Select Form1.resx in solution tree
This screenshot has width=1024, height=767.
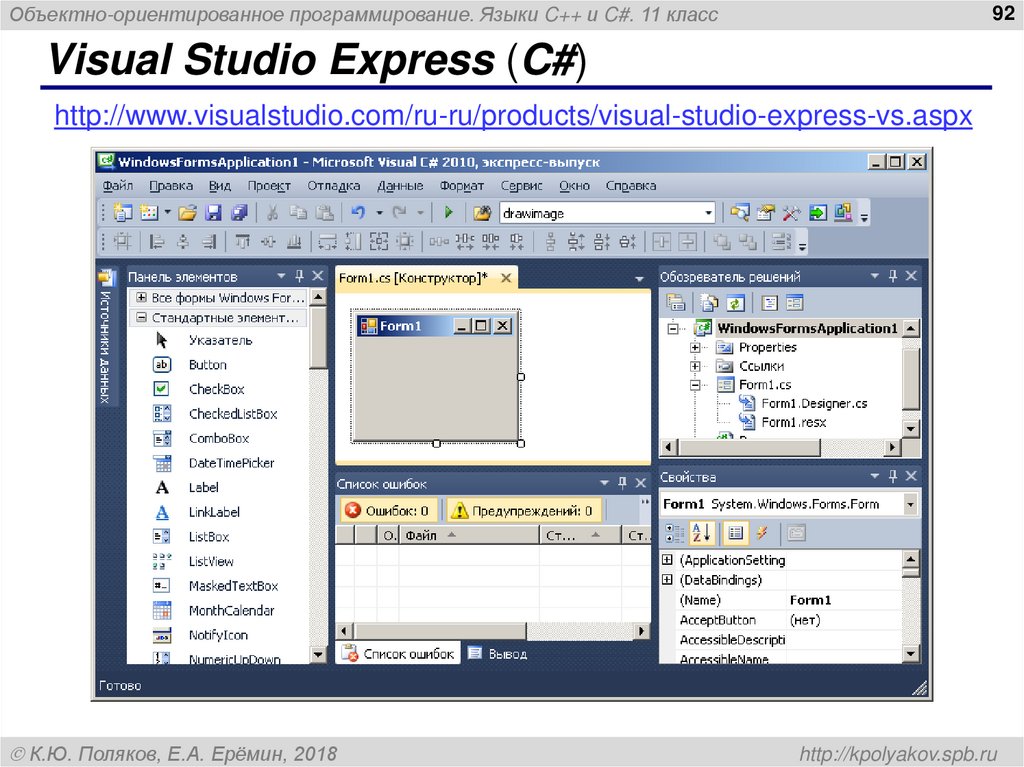(x=793, y=423)
